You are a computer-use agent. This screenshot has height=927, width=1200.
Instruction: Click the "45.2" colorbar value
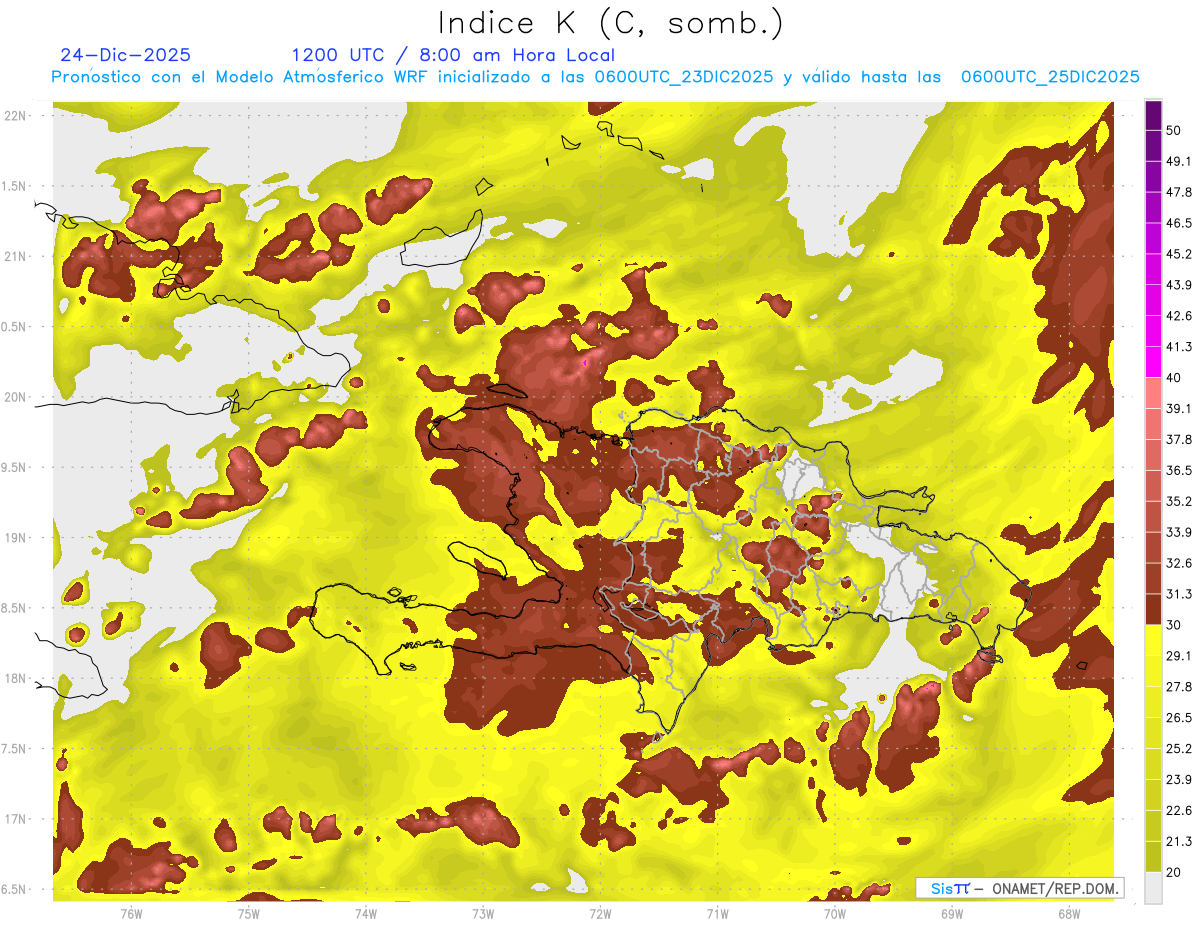point(1179,254)
